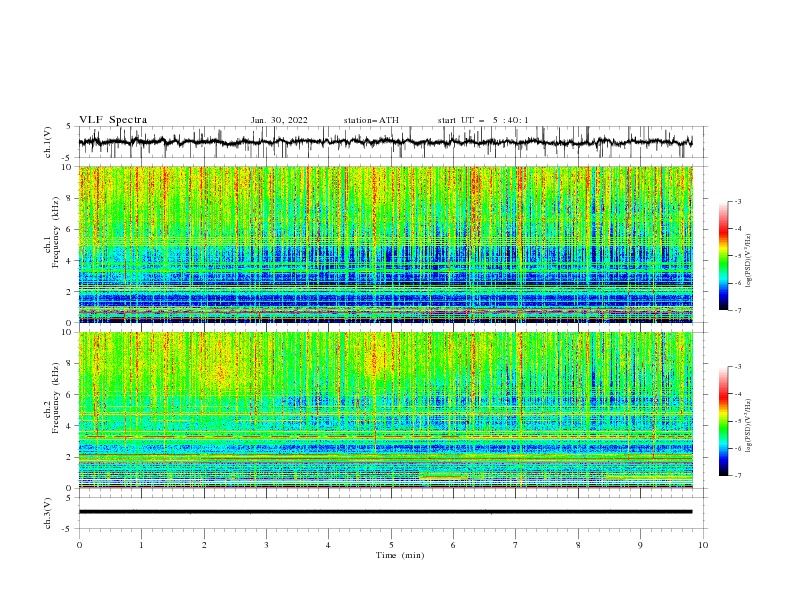Click the "4" kHz tick of ch.1 spectrogram
The width and height of the screenshot is (792, 612).
[70, 261]
